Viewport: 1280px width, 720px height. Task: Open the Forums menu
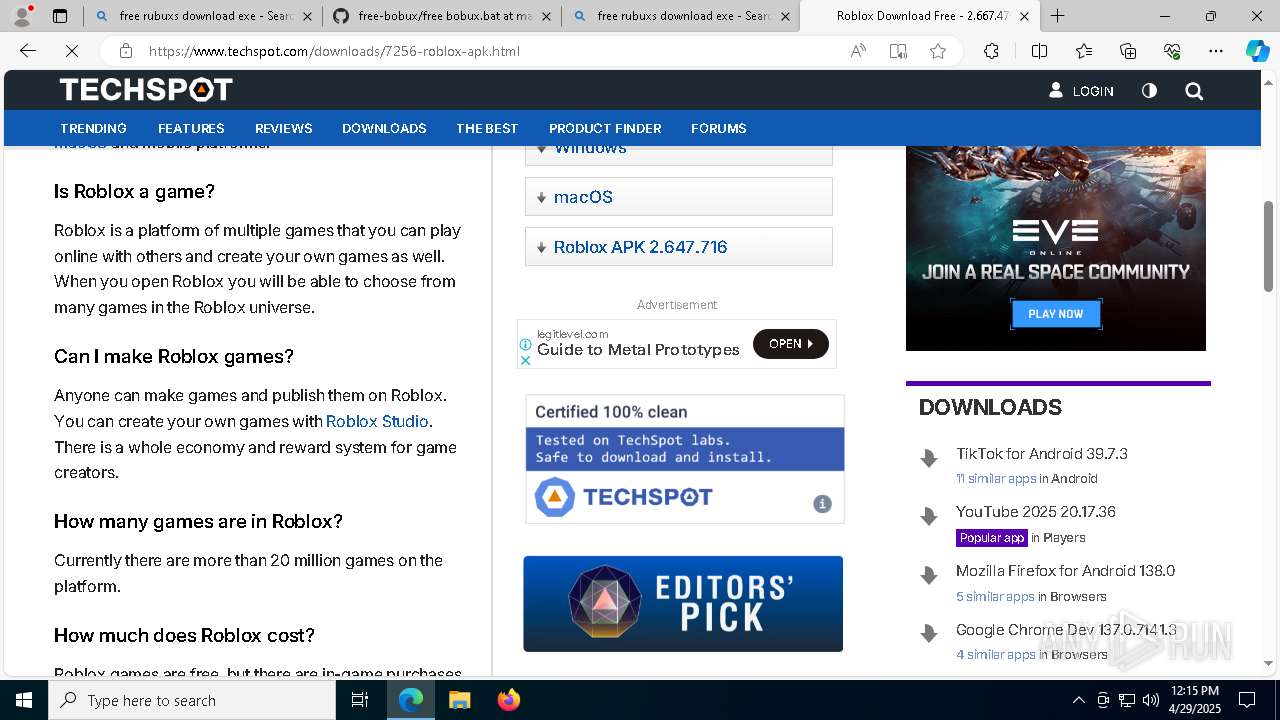[x=719, y=128]
